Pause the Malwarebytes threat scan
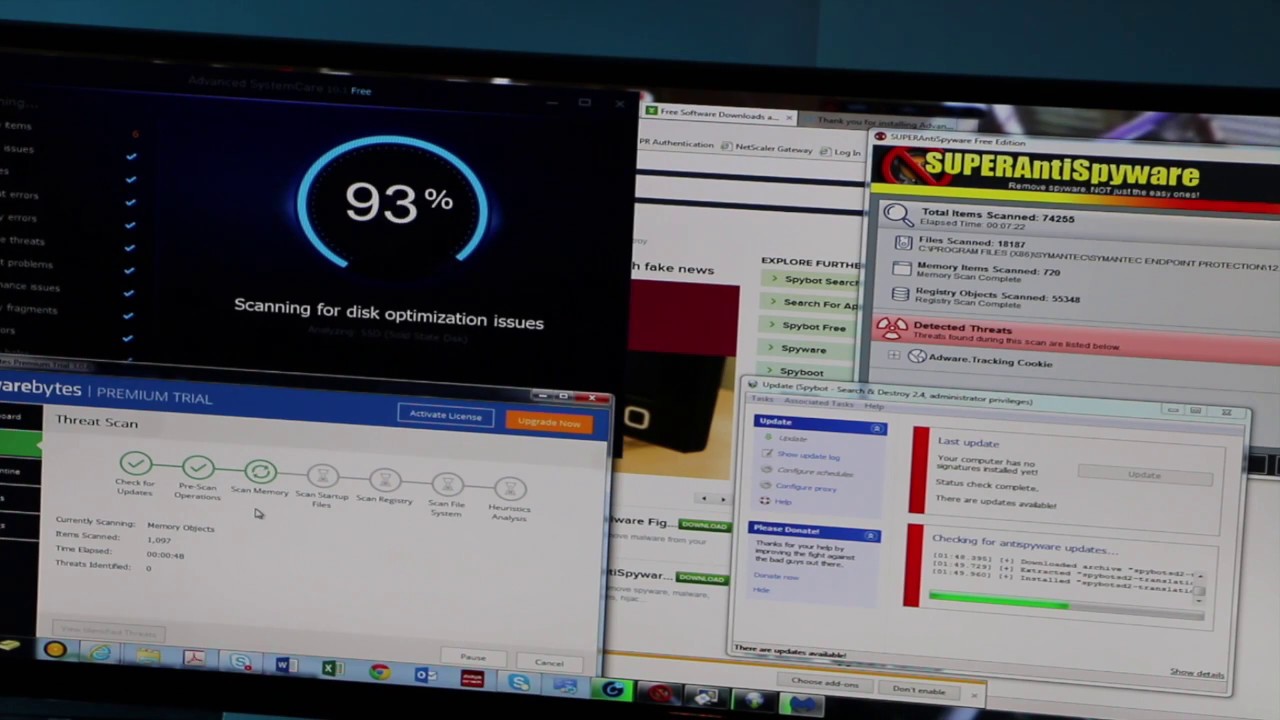This screenshot has height=720, width=1280. 473,657
